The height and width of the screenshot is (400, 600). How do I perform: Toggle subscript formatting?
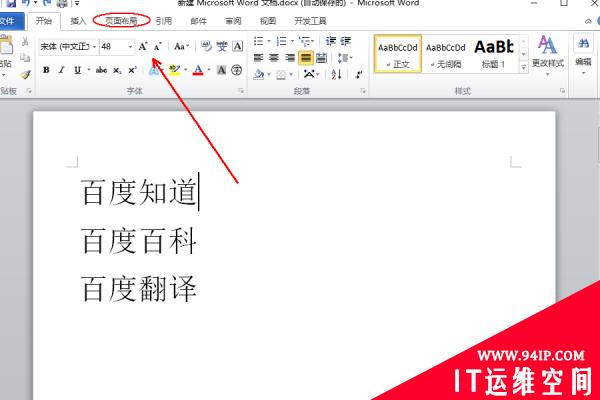pos(117,70)
